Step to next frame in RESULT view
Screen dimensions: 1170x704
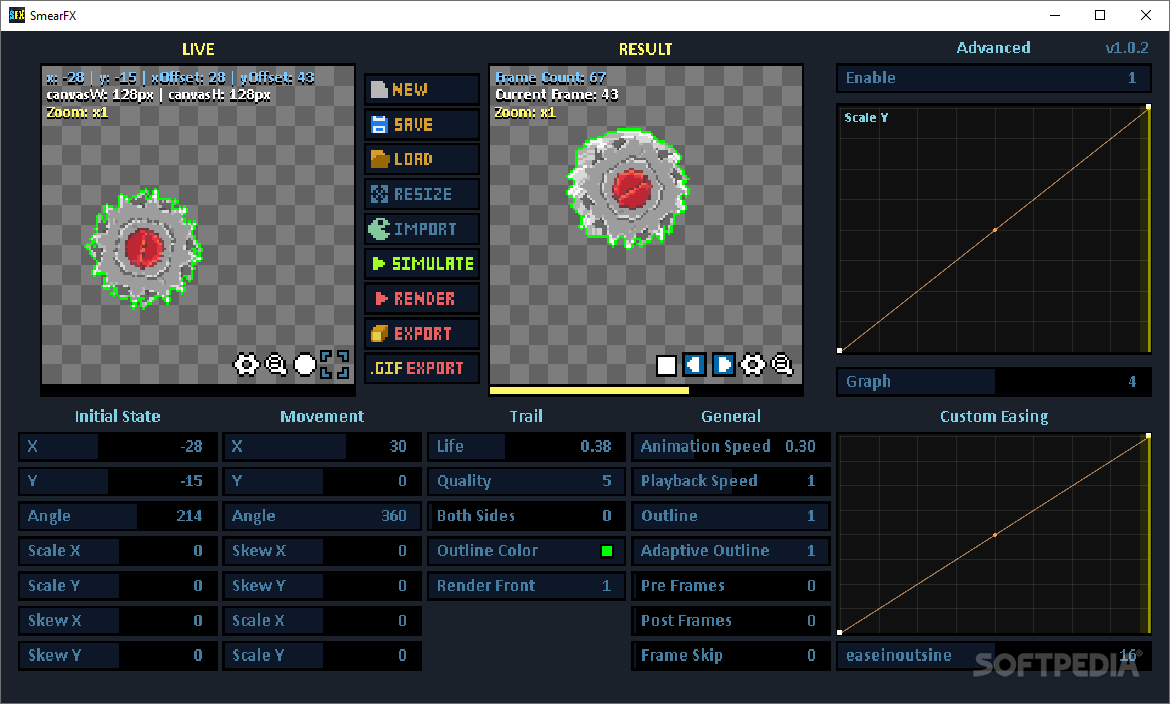[724, 364]
